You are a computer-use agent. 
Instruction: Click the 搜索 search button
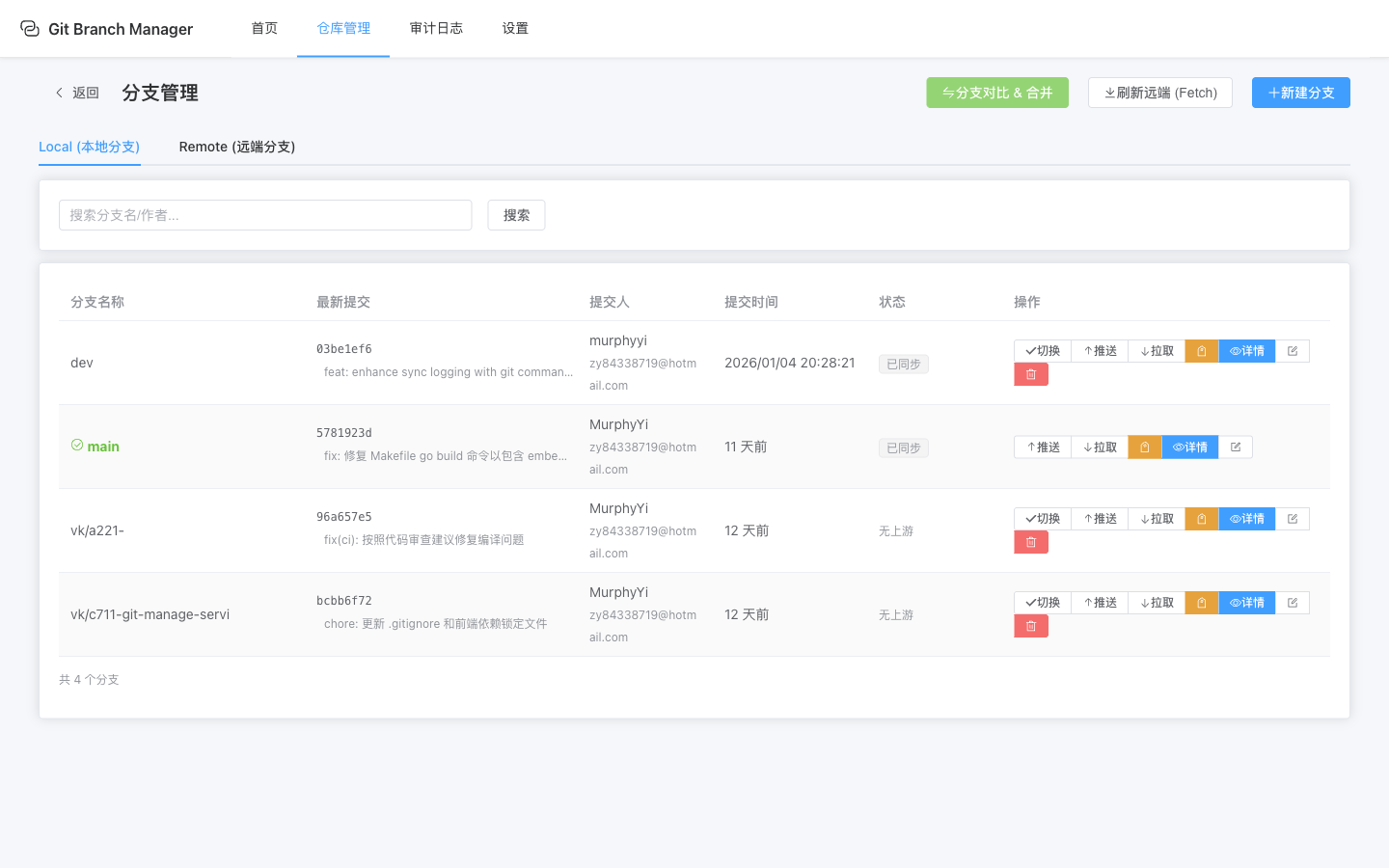pyautogui.click(x=516, y=214)
